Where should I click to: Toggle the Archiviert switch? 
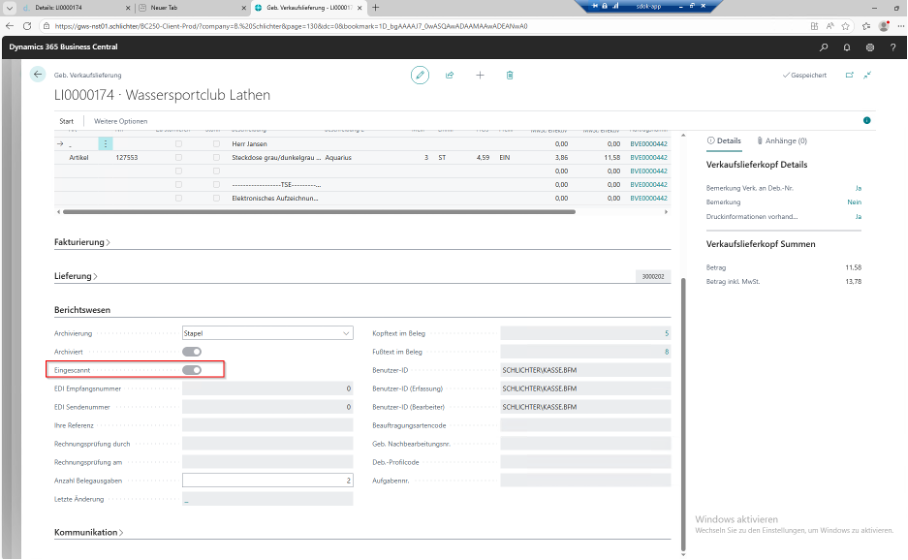tap(192, 352)
